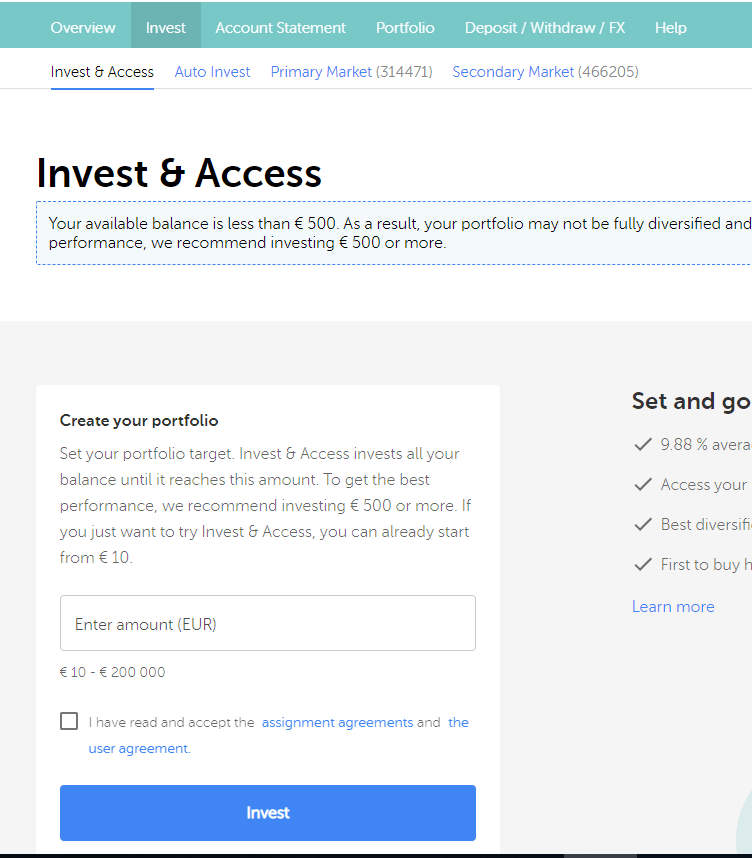
Task: Click checkmark icon beside First to buy
Action: pos(643,564)
